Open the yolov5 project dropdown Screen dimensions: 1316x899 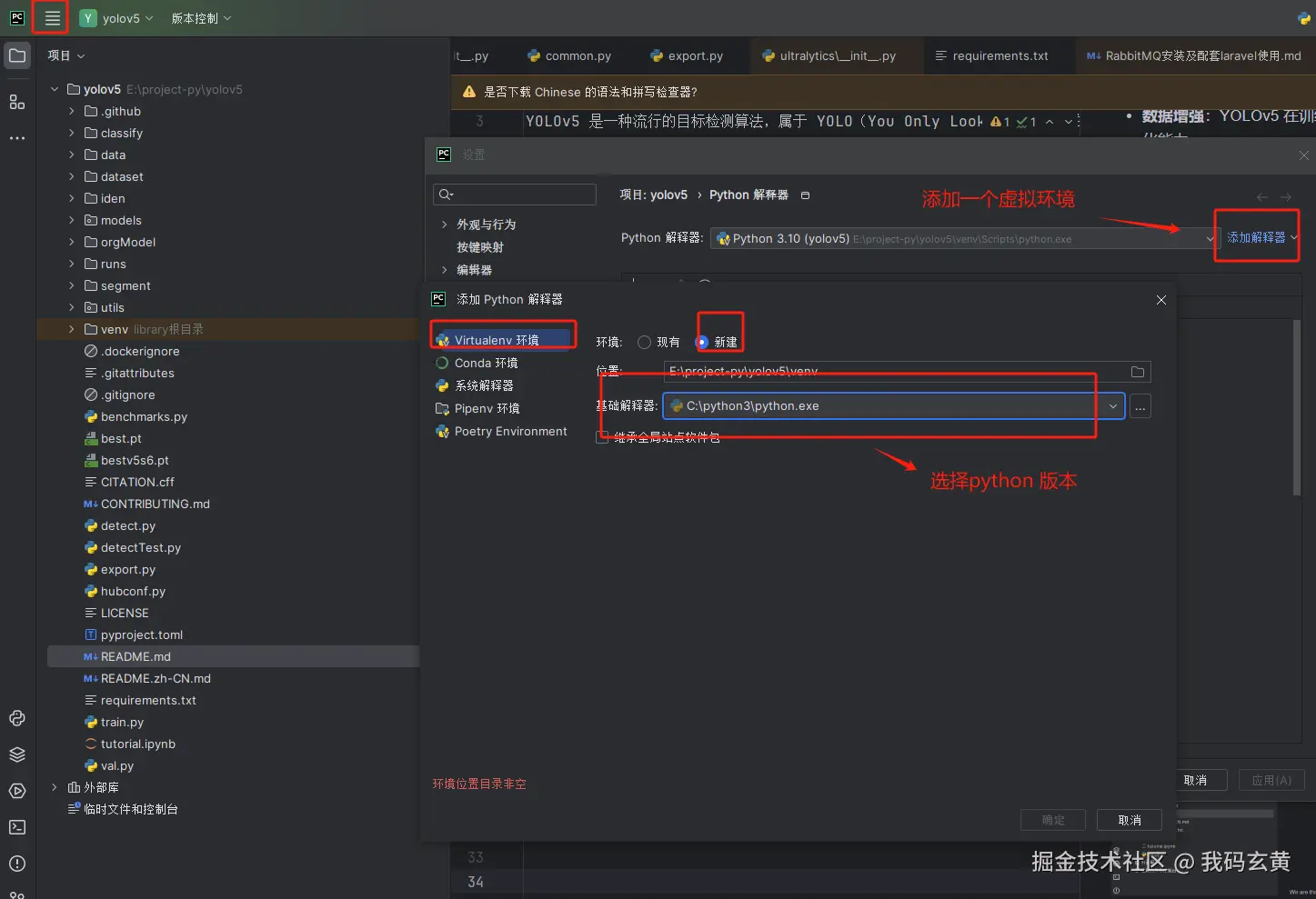[x=116, y=18]
